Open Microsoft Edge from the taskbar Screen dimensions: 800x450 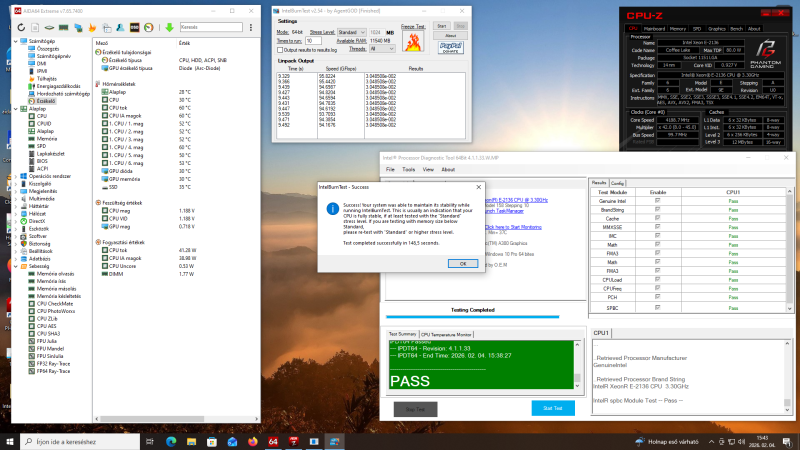click(171, 442)
